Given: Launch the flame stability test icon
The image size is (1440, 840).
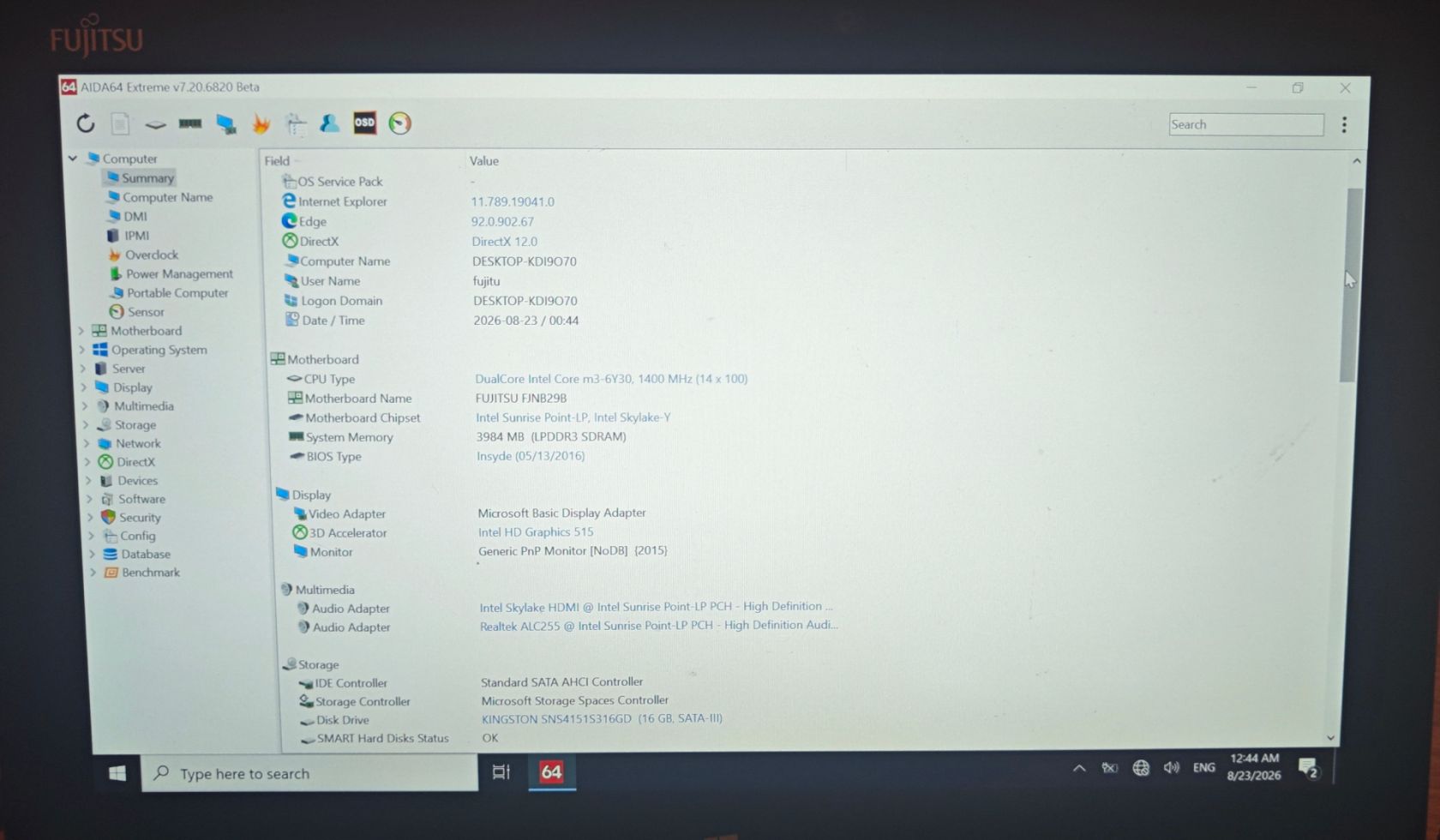Looking at the screenshot, I should [261, 124].
